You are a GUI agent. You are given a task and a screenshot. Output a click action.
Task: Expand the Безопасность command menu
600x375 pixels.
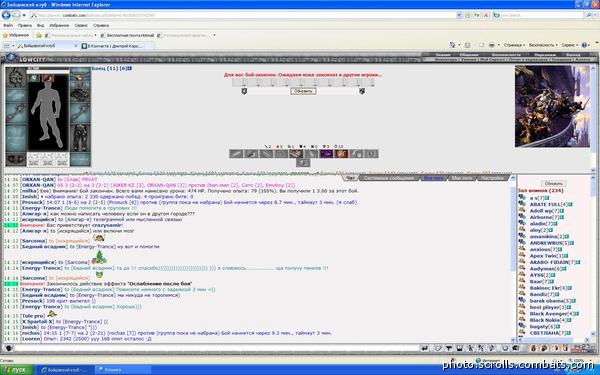click(543, 45)
